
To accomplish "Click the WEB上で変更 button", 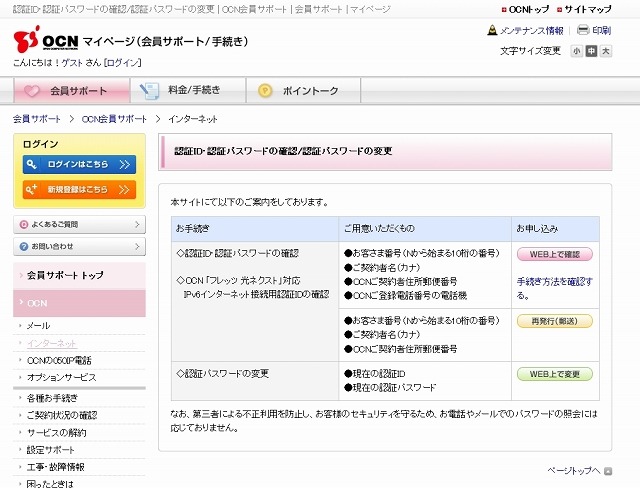I will pos(555,374).
